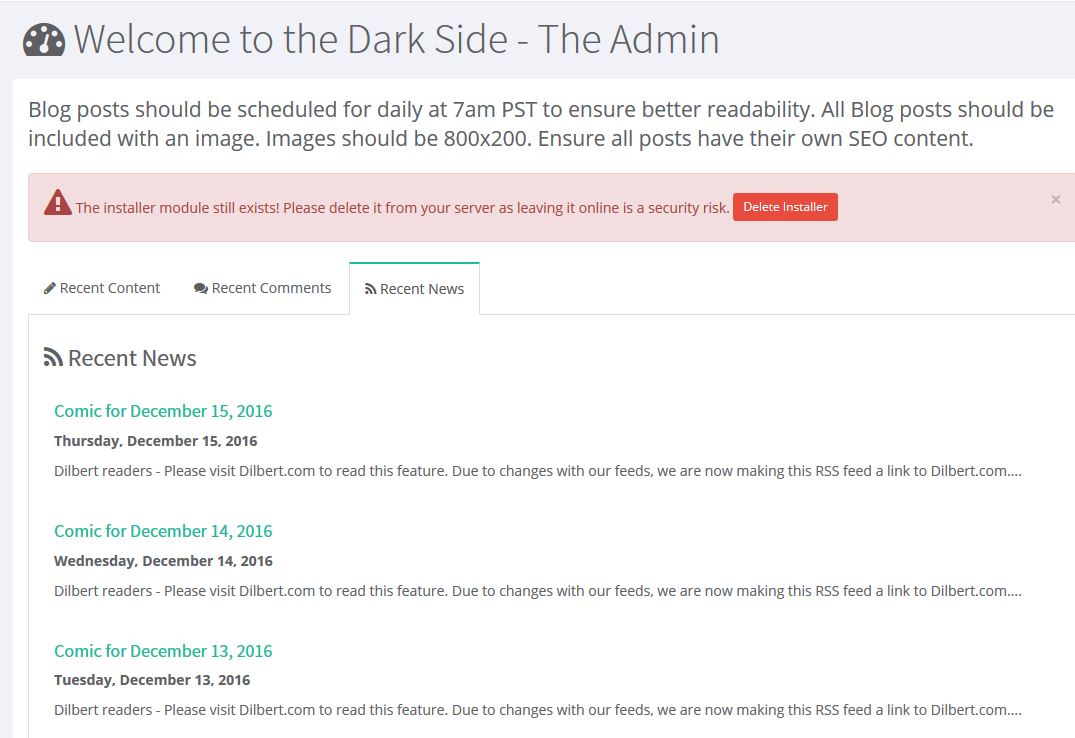Click the RSS icon on the Recent News tab

(371, 290)
